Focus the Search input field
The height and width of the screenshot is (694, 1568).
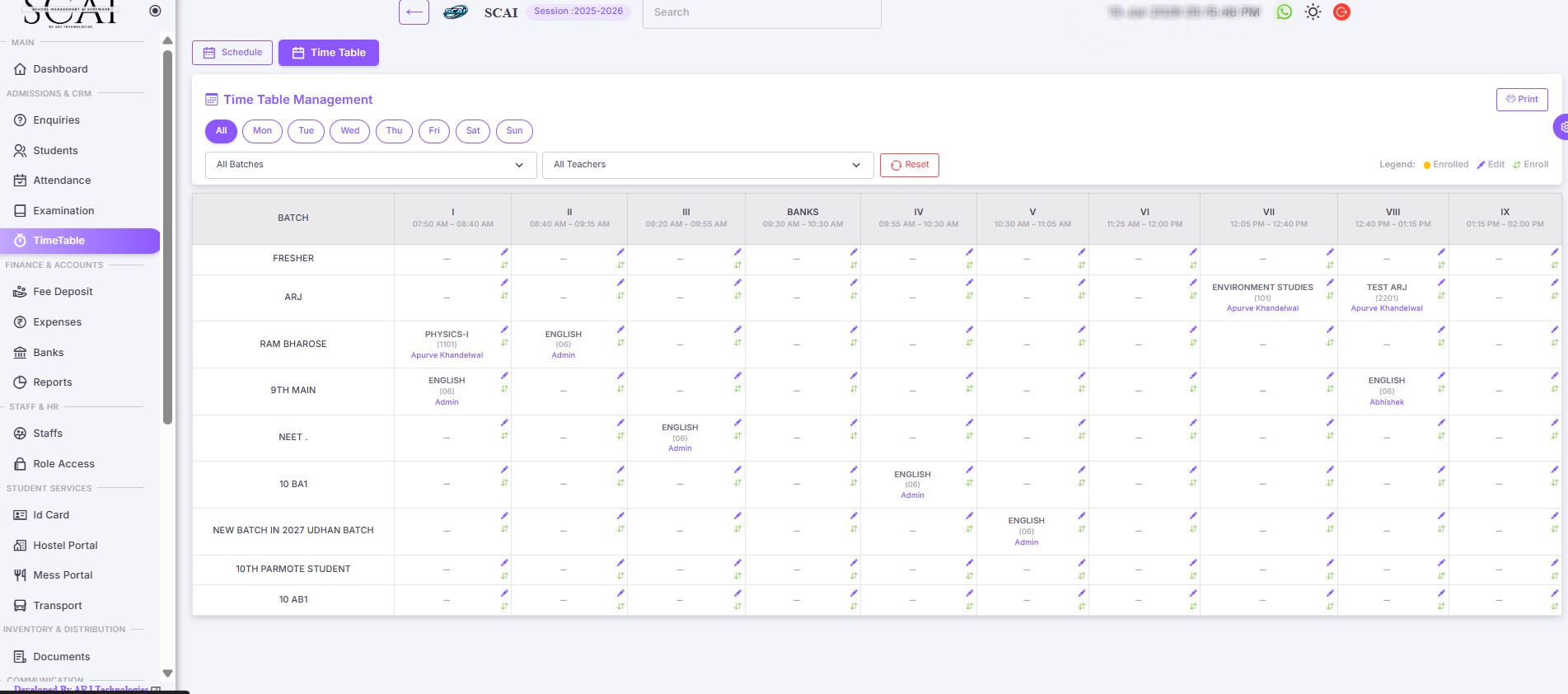761,12
